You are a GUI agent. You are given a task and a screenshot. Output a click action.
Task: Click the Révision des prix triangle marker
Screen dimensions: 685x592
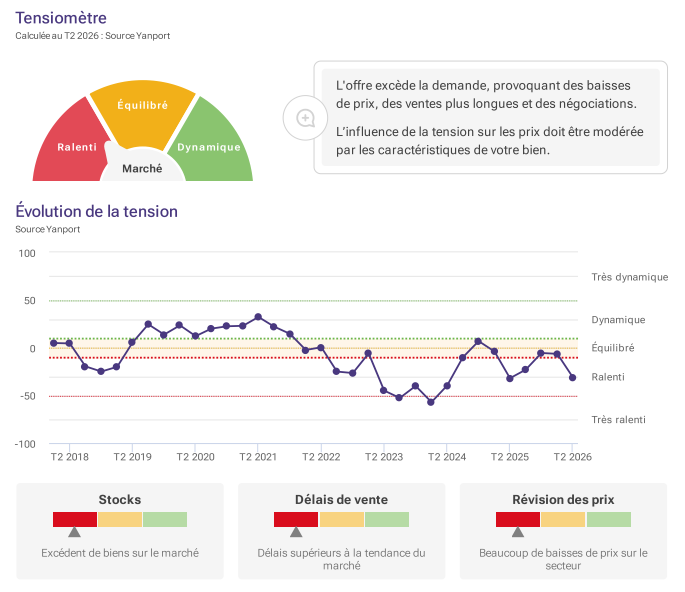518,532
